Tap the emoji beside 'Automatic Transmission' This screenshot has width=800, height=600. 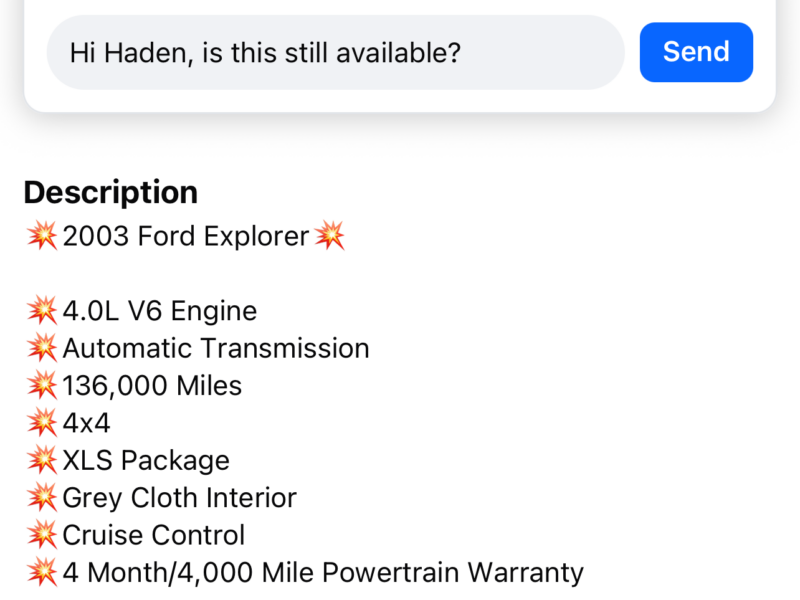tap(42, 349)
